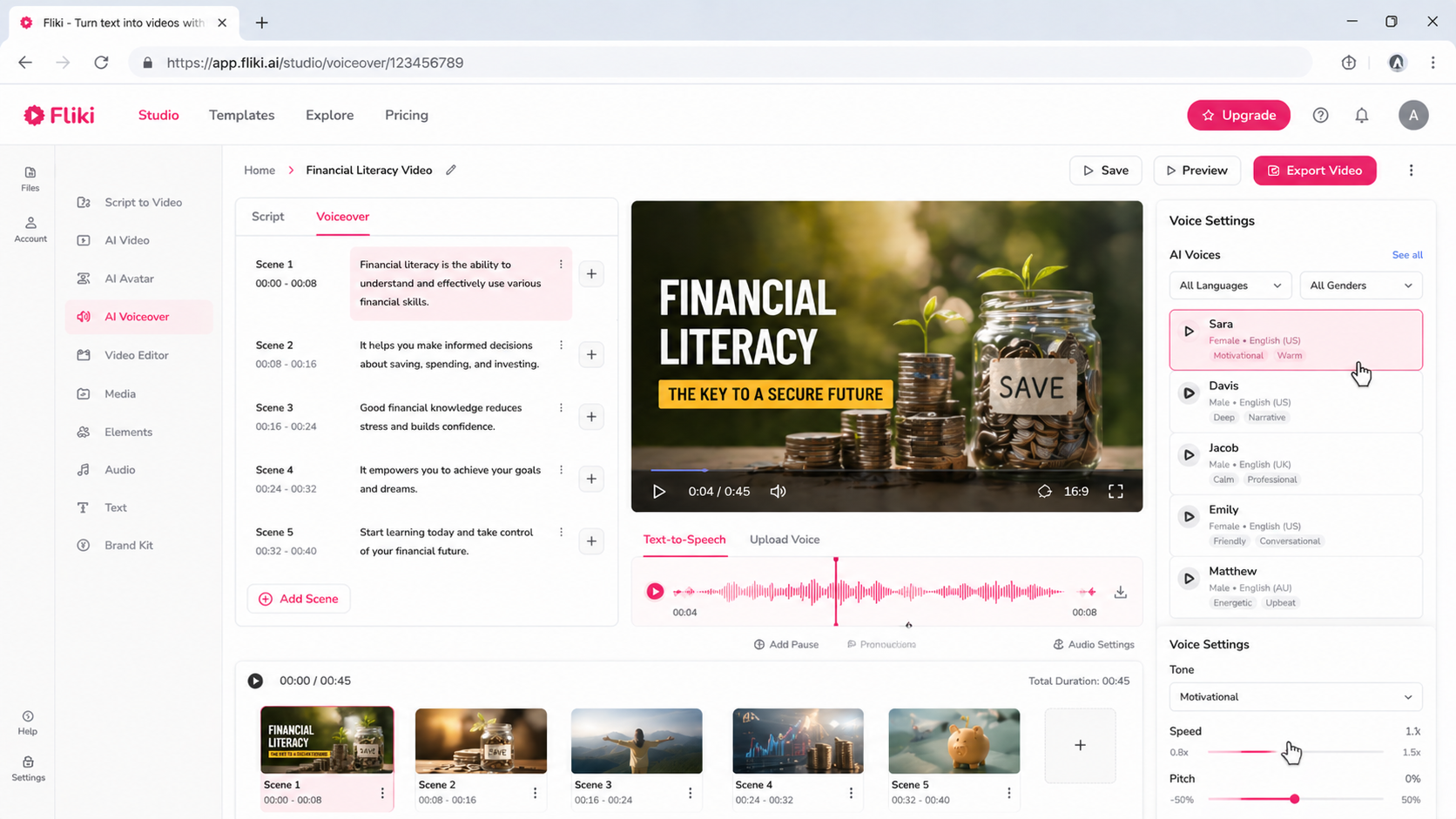Image resolution: width=1456 pixels, height=819 pixels.
Task: Switch to the Script tab
Action: [268, 217]
